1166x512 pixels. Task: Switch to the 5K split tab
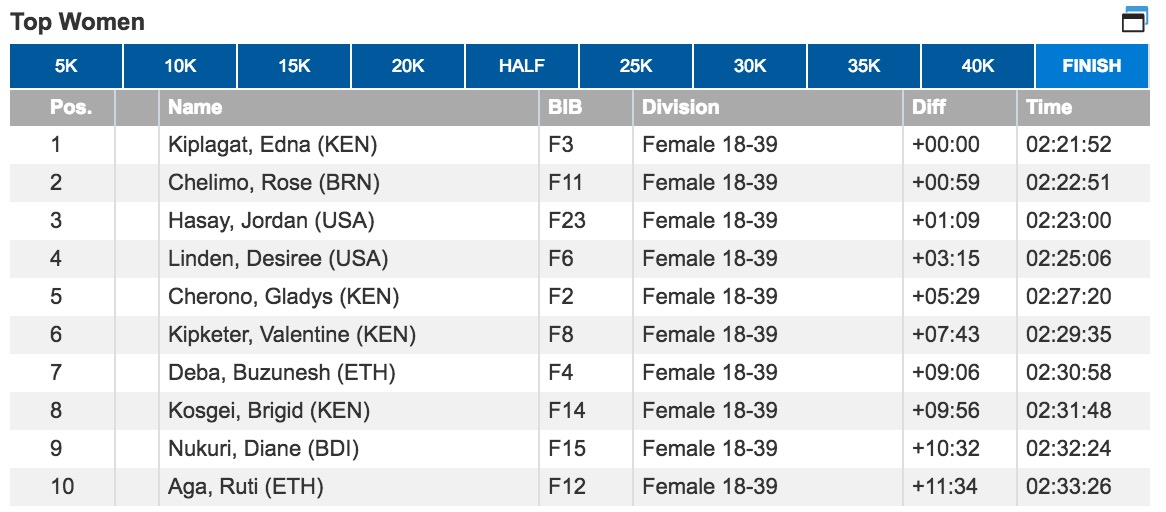click(x=66, y=67)
